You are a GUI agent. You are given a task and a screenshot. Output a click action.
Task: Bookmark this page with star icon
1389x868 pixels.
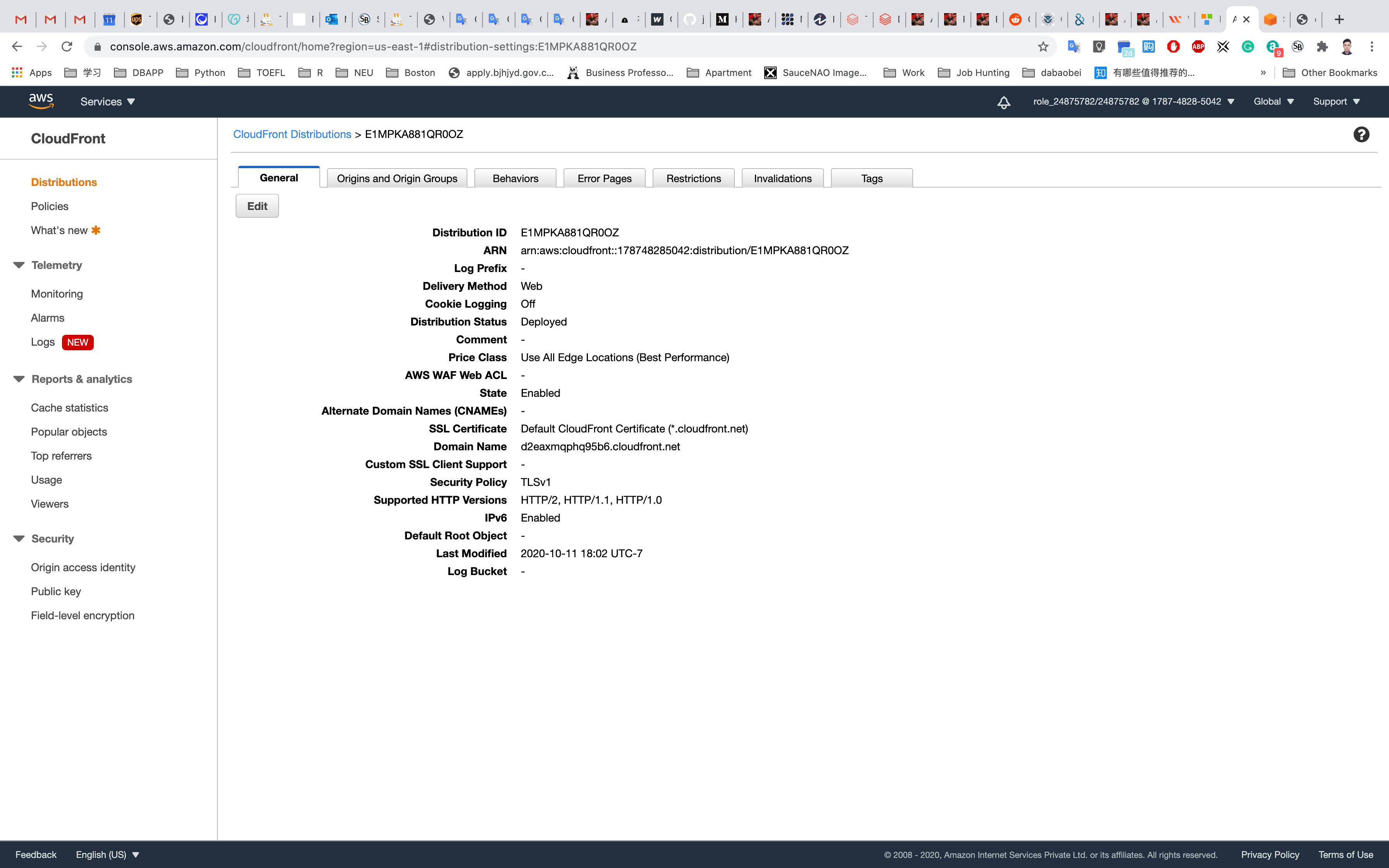pos(1043,46)
